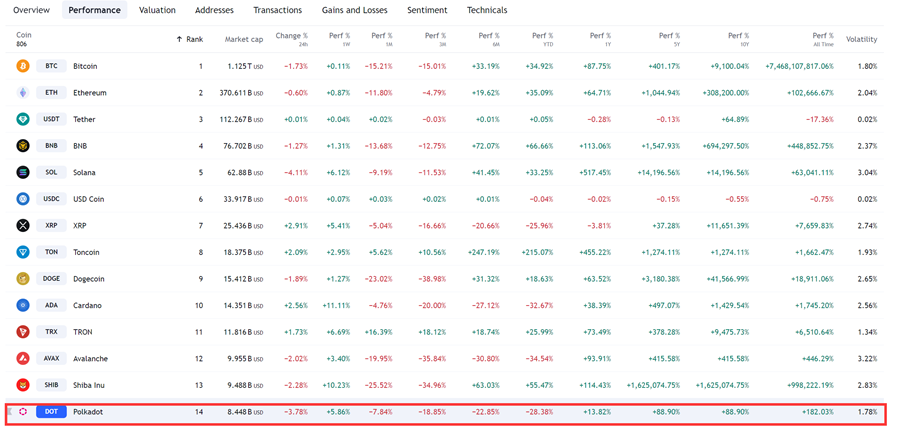This screenshot has height=429, width=900.
Task: Click the XRP coin logo icon
Action: [23, 226]
